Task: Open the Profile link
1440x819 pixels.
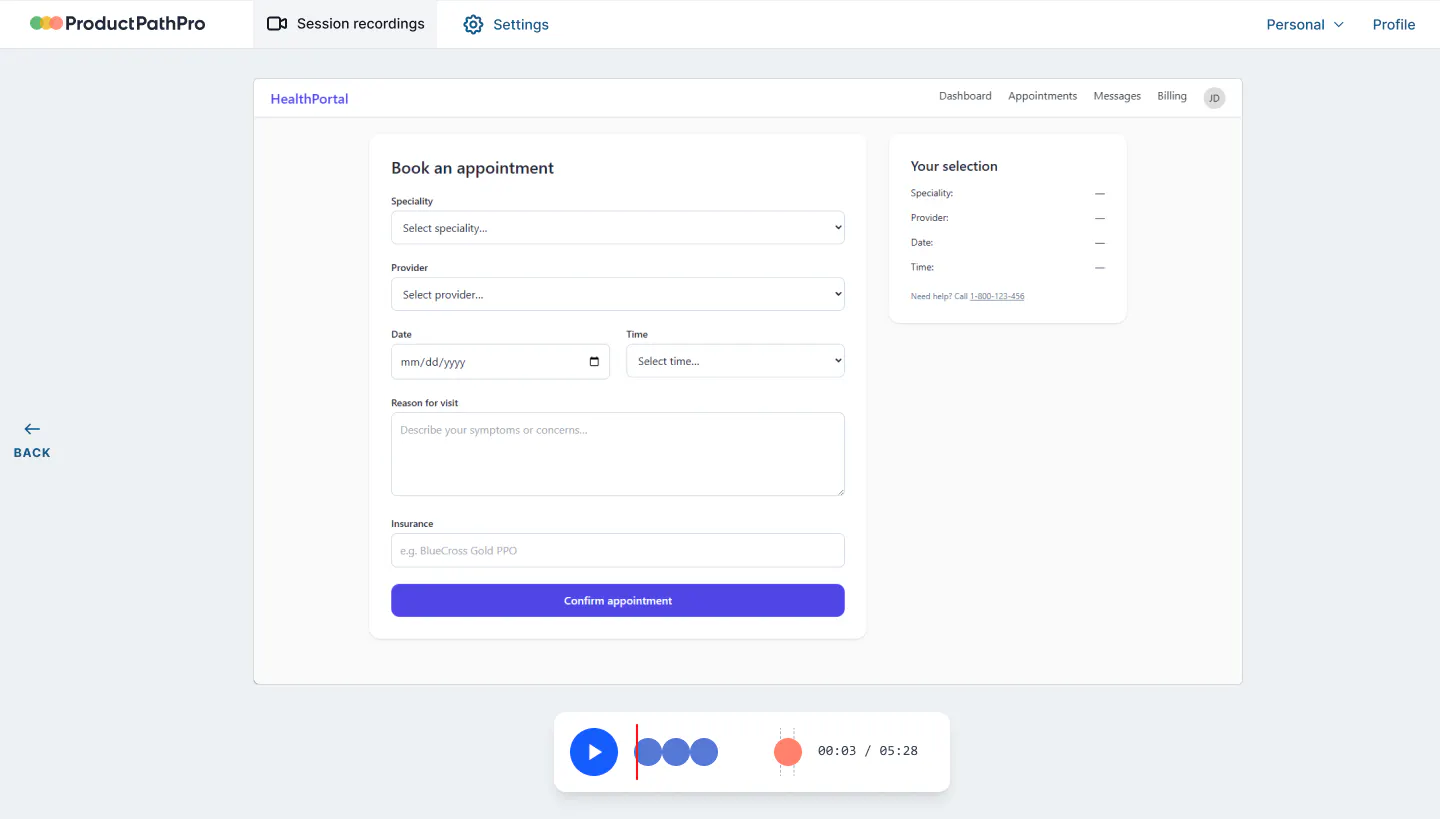Action: coord(1394,24)
